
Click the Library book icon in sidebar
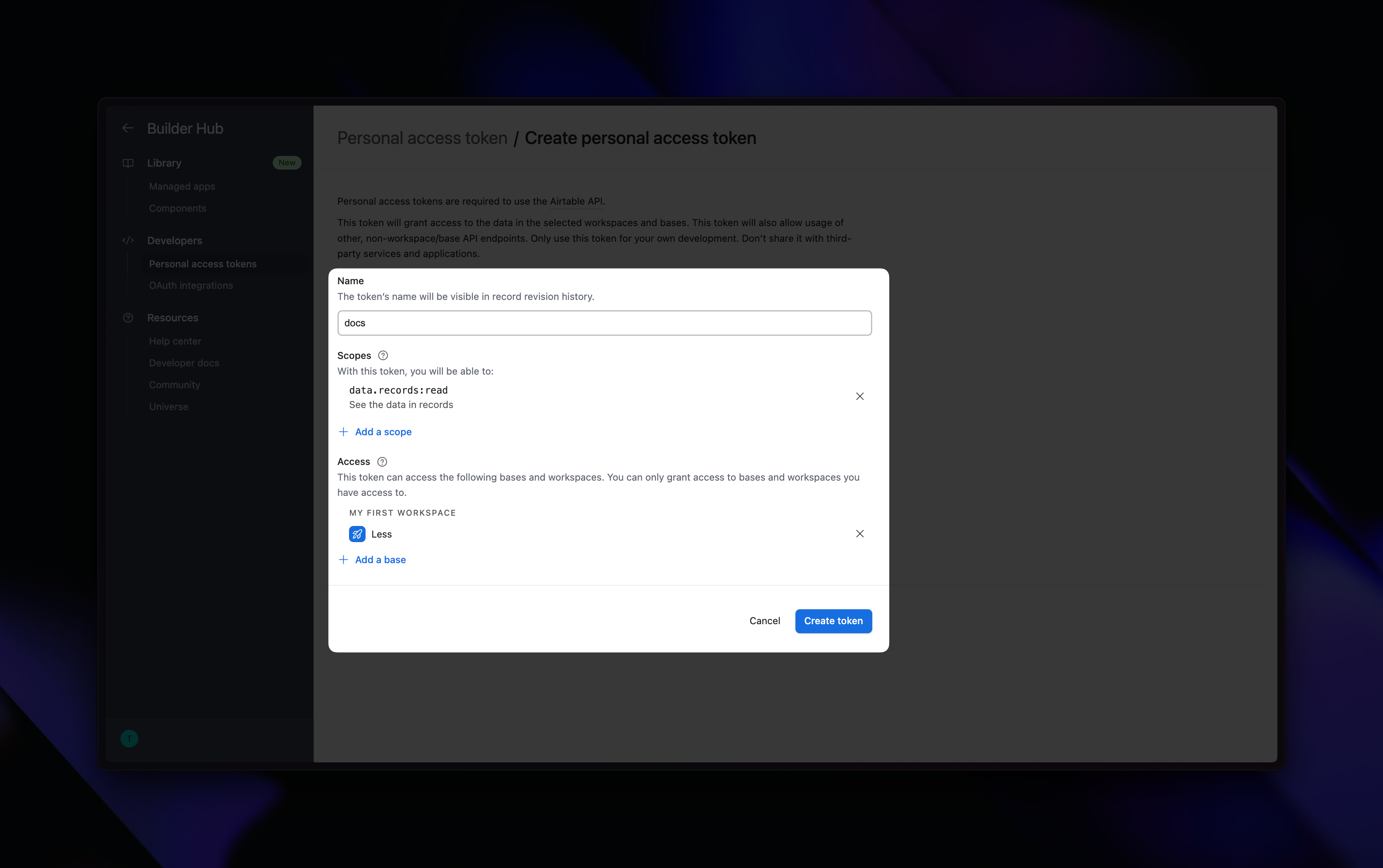tap(128, 163)
